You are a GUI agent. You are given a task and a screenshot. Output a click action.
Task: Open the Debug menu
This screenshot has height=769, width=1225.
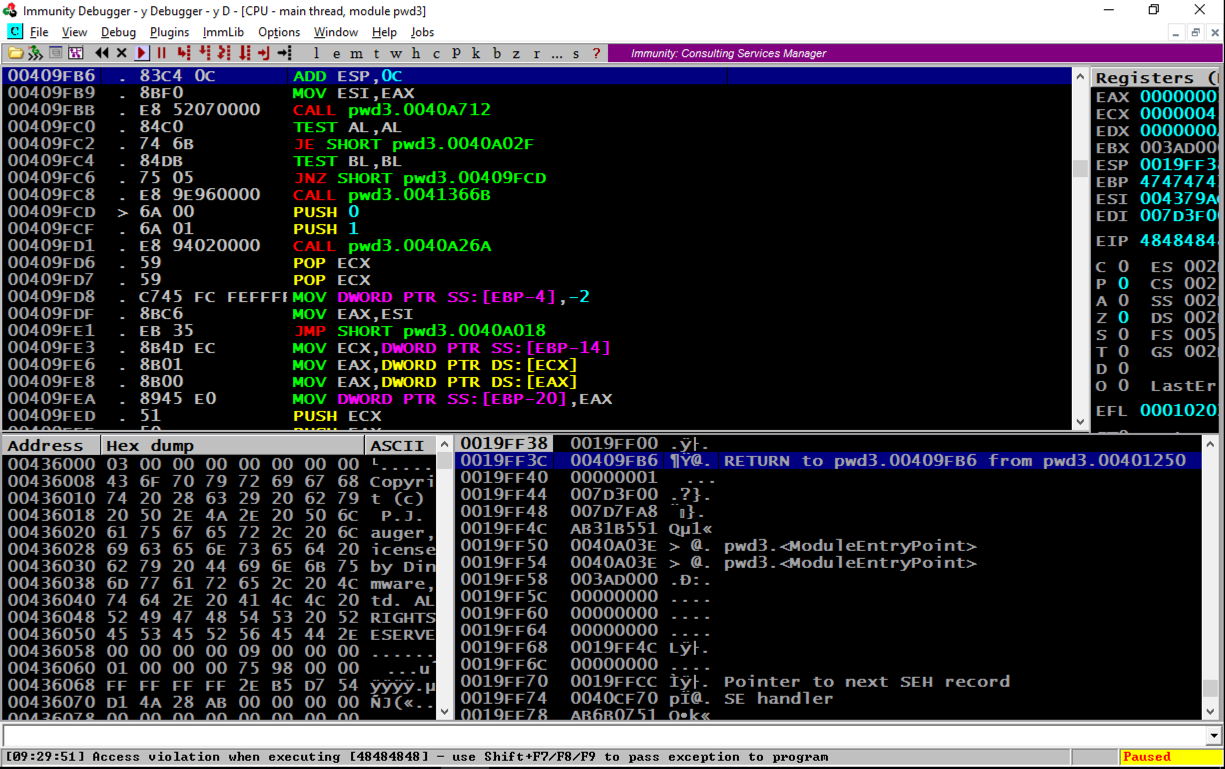(118, 32)
